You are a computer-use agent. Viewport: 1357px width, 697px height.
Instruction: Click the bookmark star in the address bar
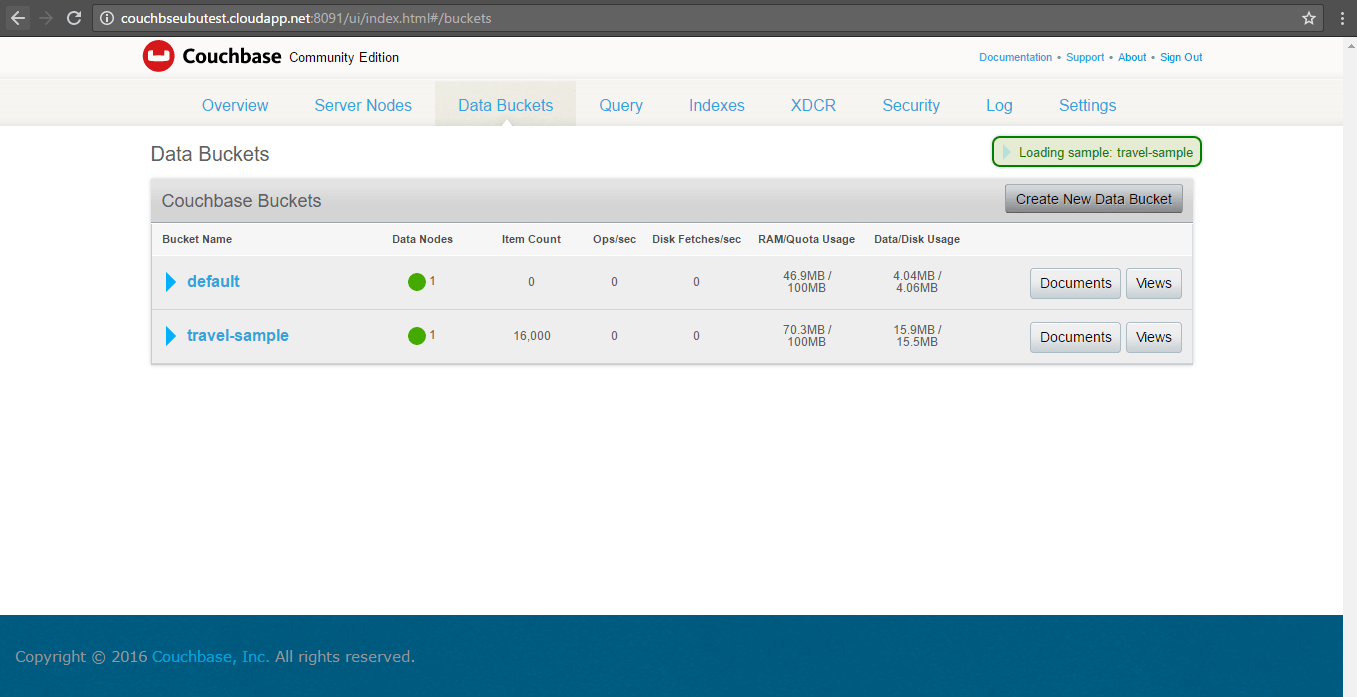tap(1308, 17)
